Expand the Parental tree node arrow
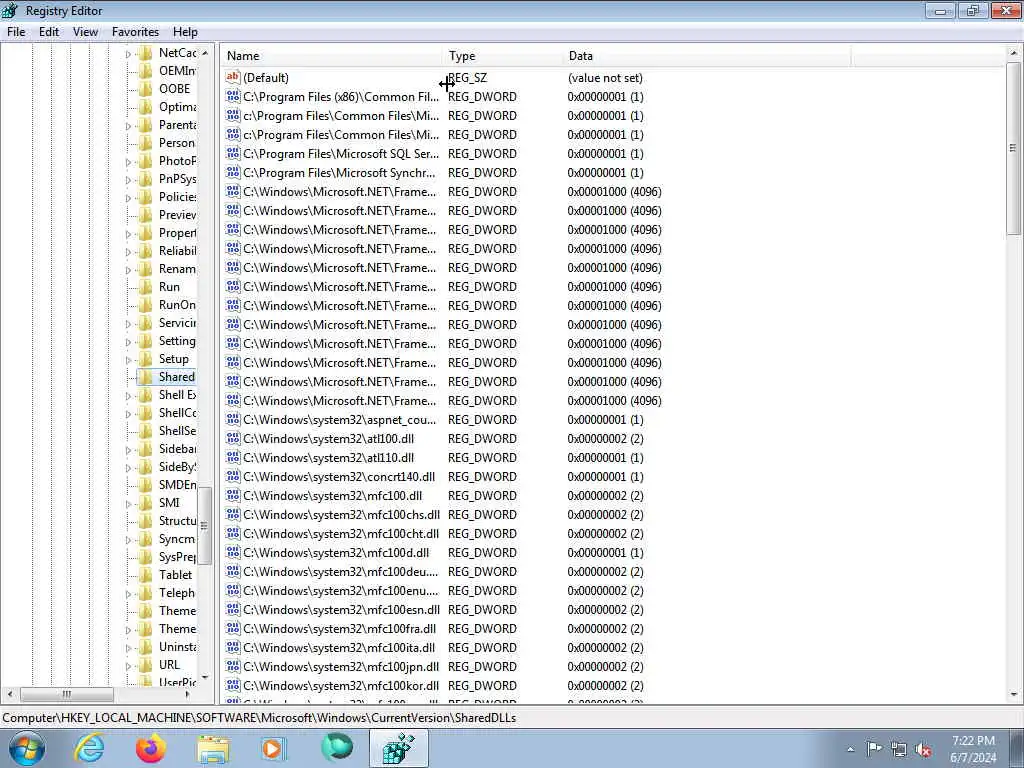Image resolution: width=1024 pixels, height=768 pixels. (128, 125)
